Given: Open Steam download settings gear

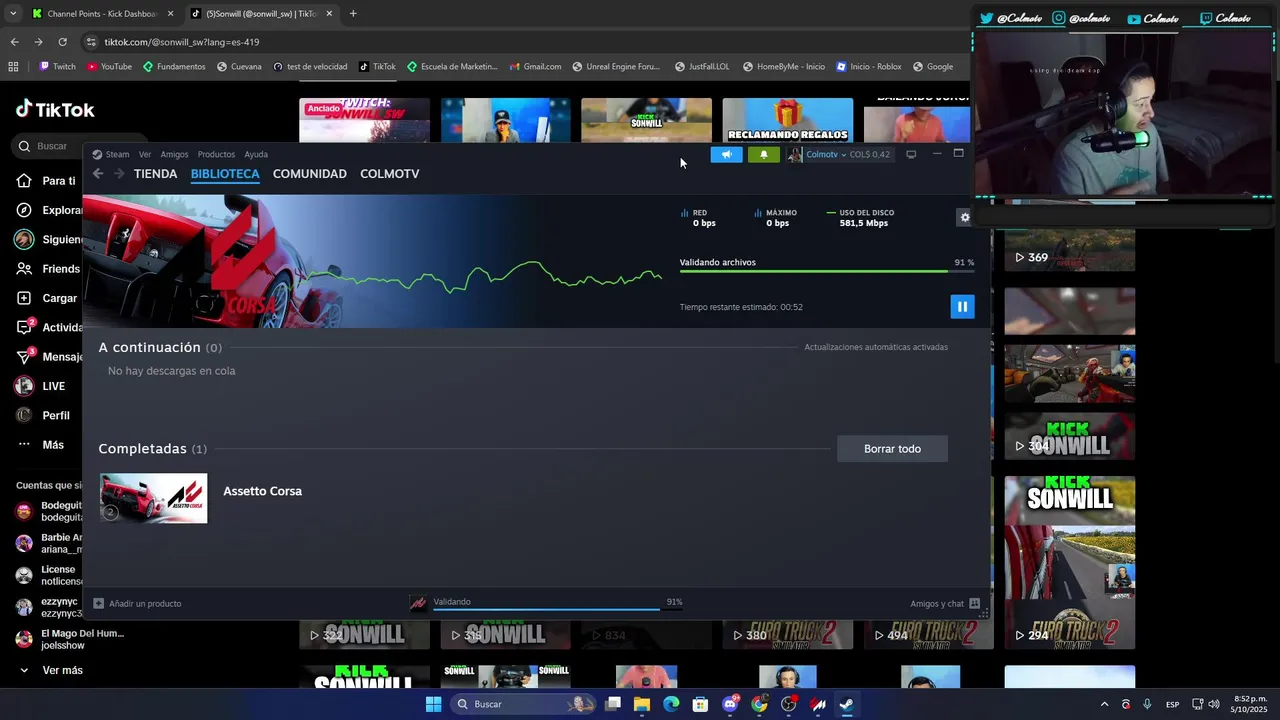Looking at the screenshot, I should point(965,217).
